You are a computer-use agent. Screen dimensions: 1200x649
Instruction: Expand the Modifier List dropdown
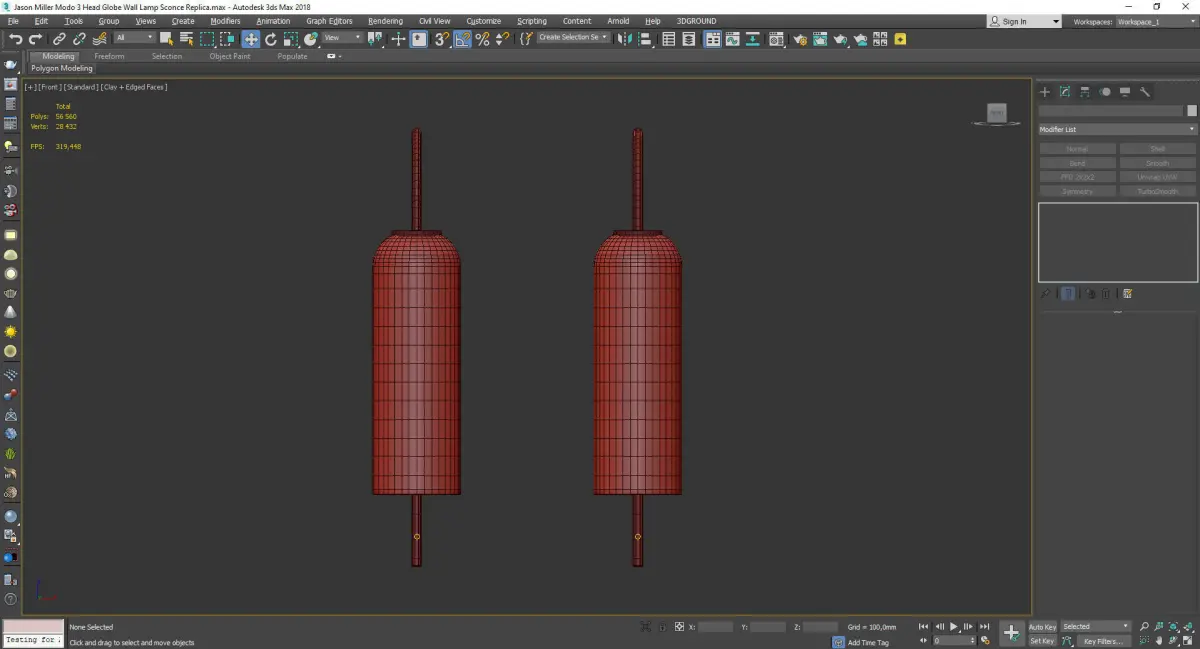tap(1117, 129)
